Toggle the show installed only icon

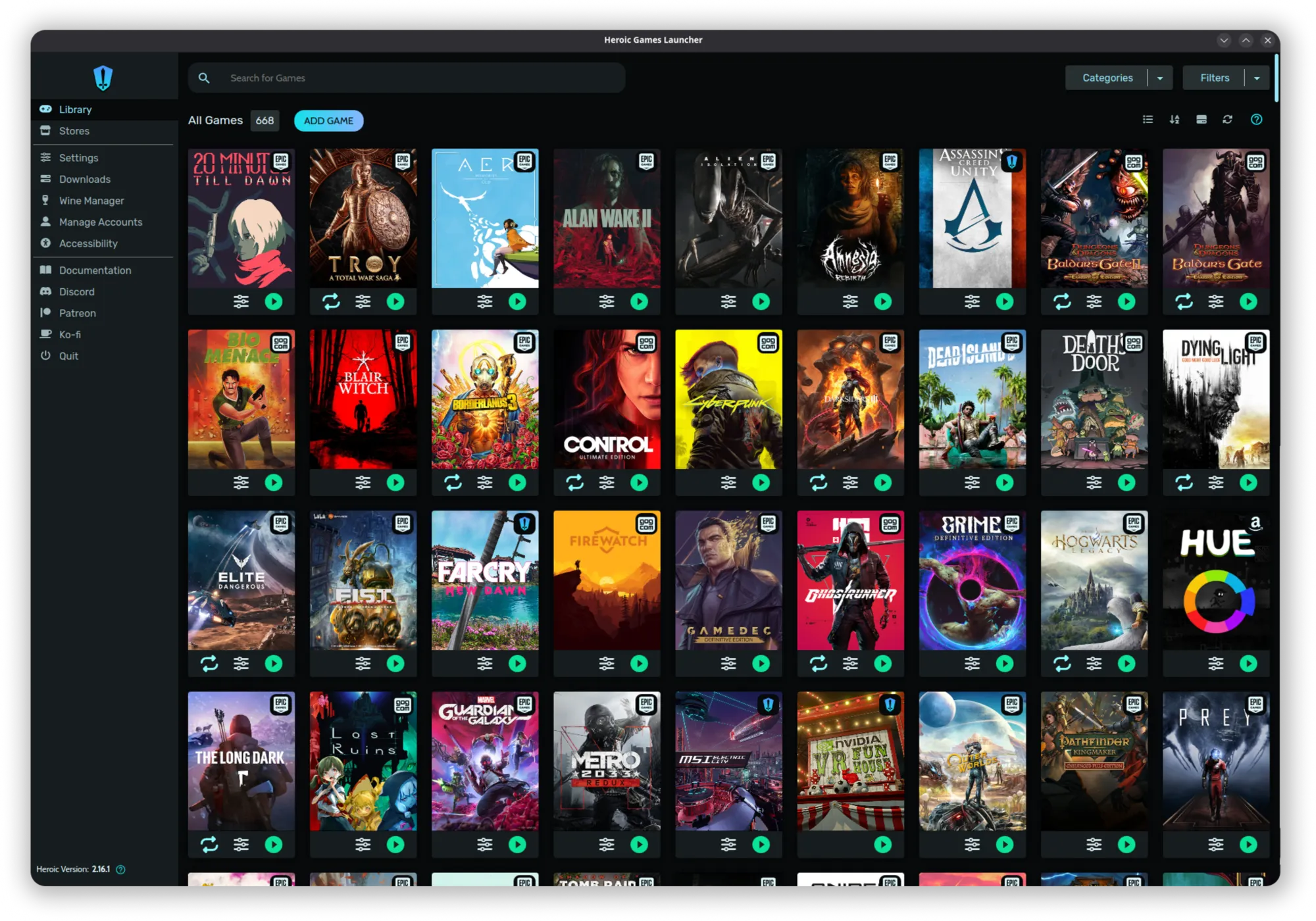point(1202,120)
